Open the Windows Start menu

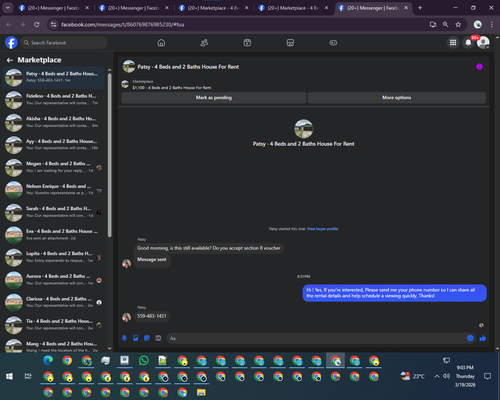pos(9,376)
